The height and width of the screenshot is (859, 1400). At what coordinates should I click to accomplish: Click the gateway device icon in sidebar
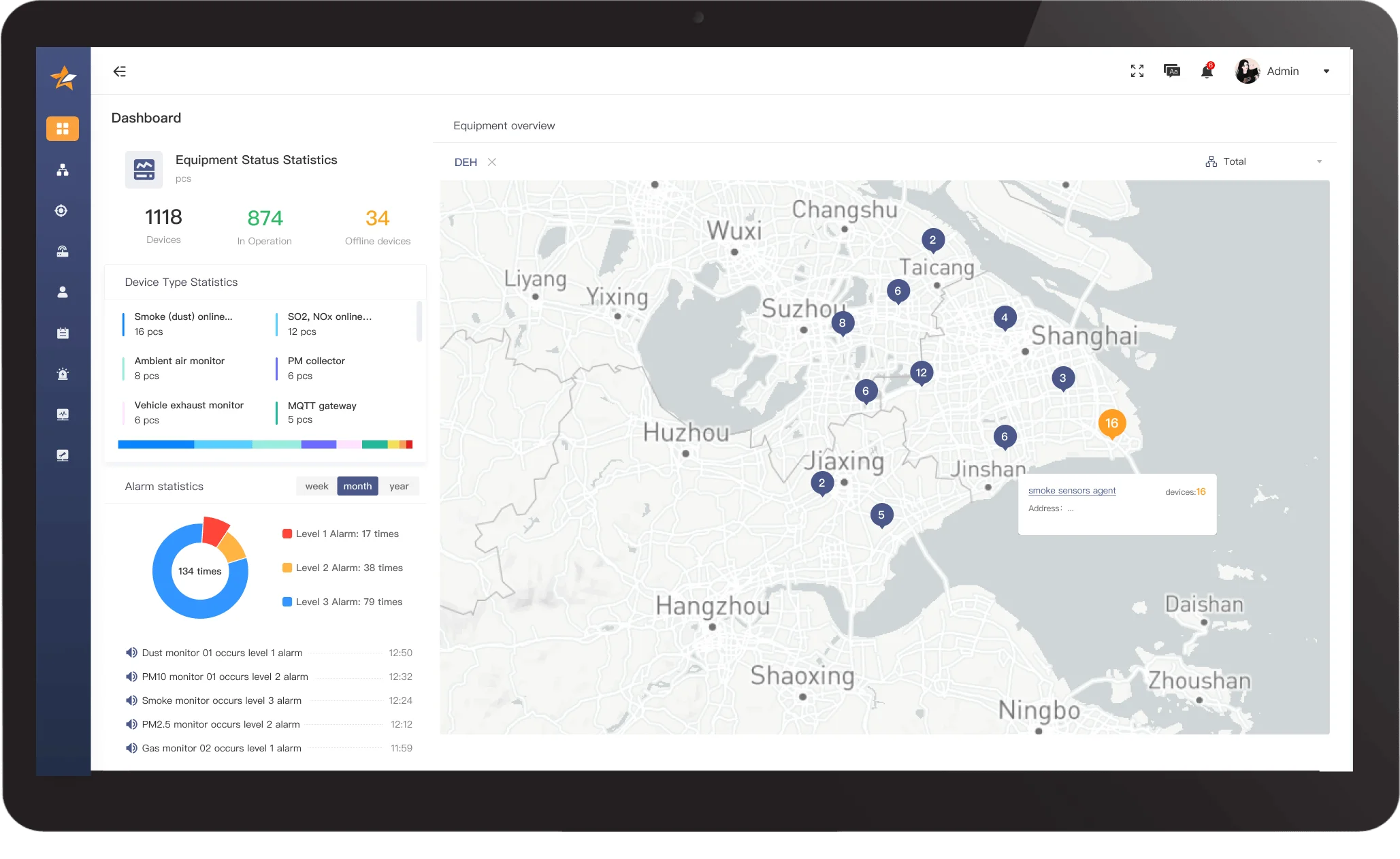pyautogui.click(x=63, y=252)
